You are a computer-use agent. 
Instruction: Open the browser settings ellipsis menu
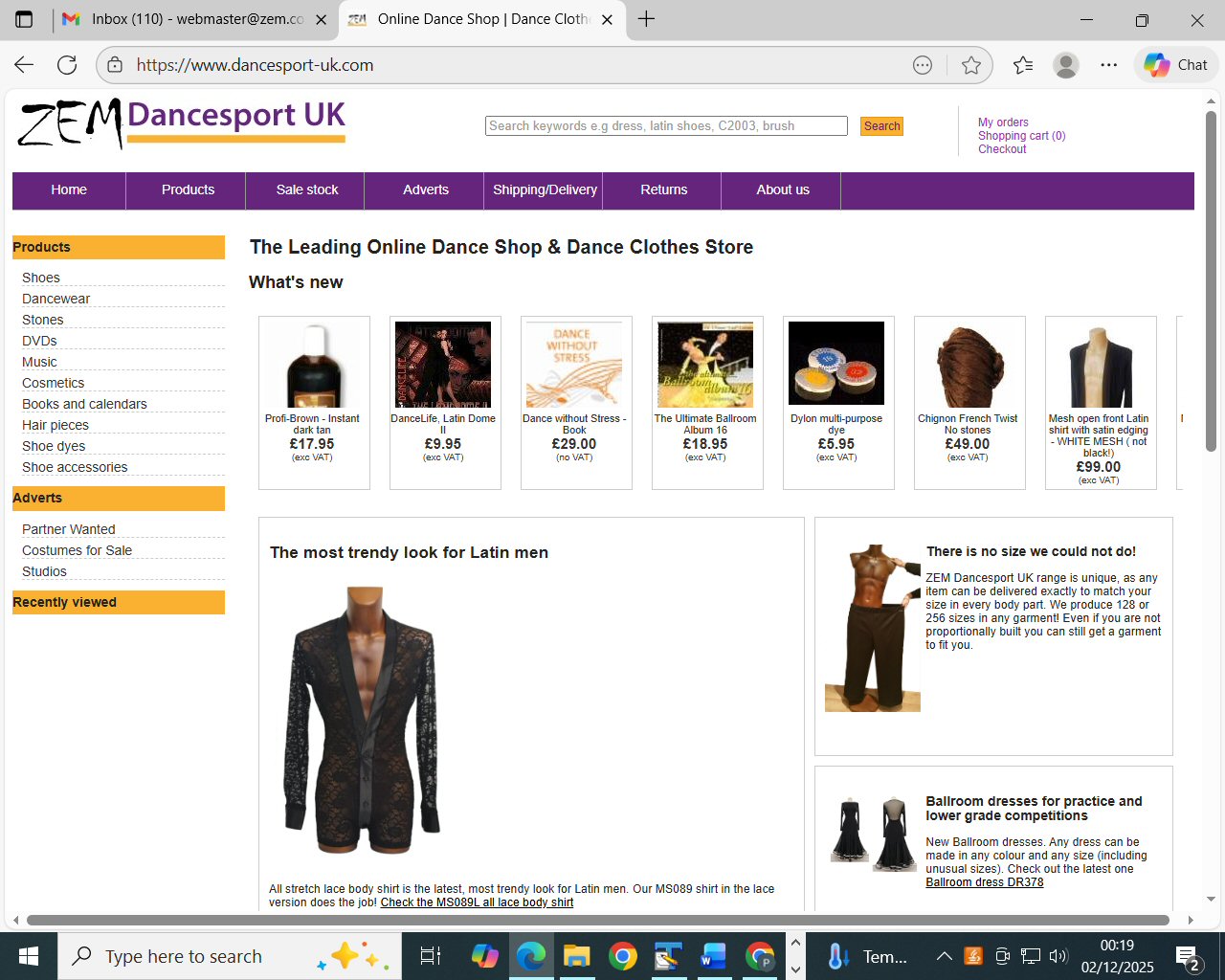pos(1108,65)
